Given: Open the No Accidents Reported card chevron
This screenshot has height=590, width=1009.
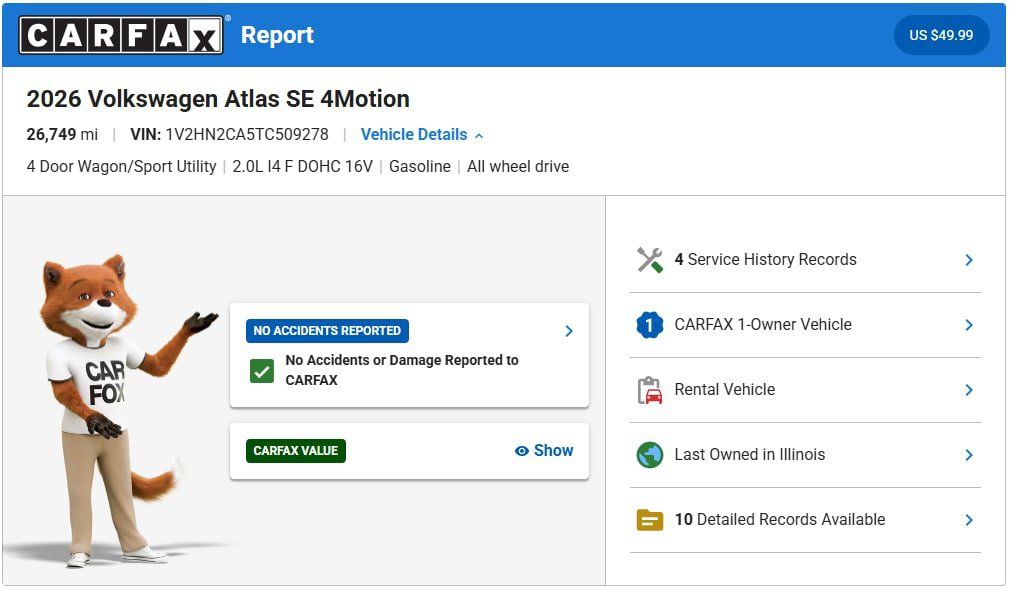Looking at the screenshot, I should 569,331.
